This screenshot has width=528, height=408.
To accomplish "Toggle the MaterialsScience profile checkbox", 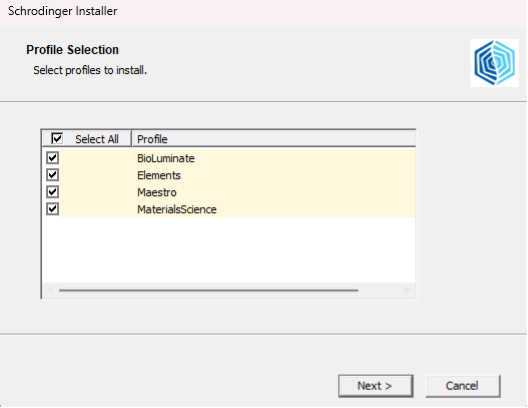I will click(x=53, y=209).
